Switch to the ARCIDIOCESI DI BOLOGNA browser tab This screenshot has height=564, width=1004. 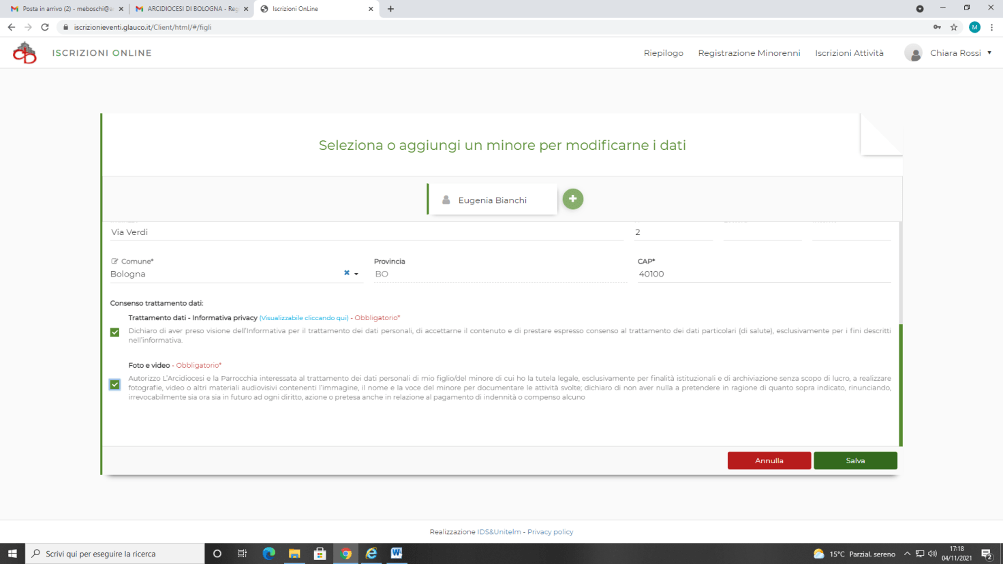click(190, 9)
